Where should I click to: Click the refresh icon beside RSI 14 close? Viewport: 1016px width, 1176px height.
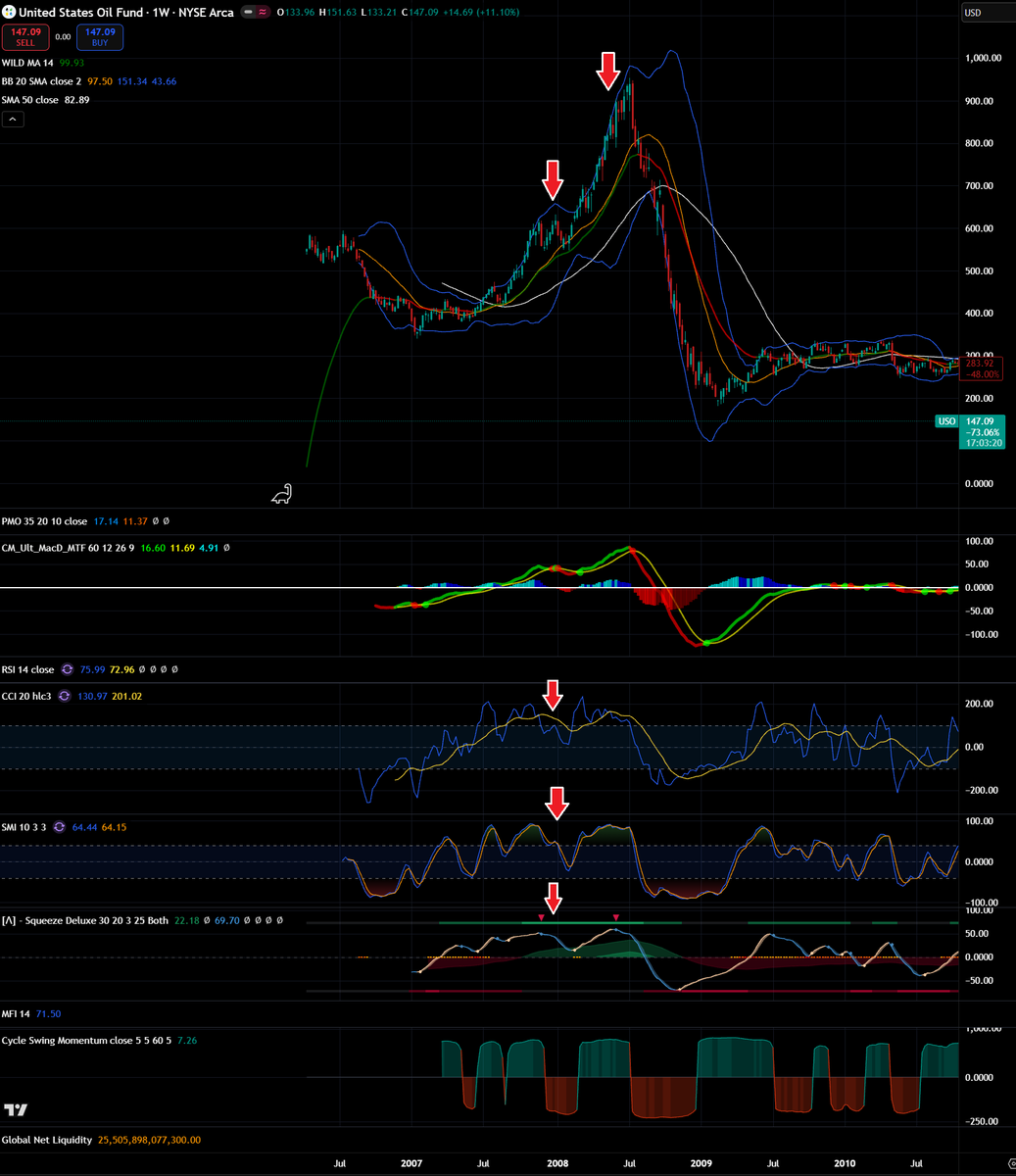(69, 669)
